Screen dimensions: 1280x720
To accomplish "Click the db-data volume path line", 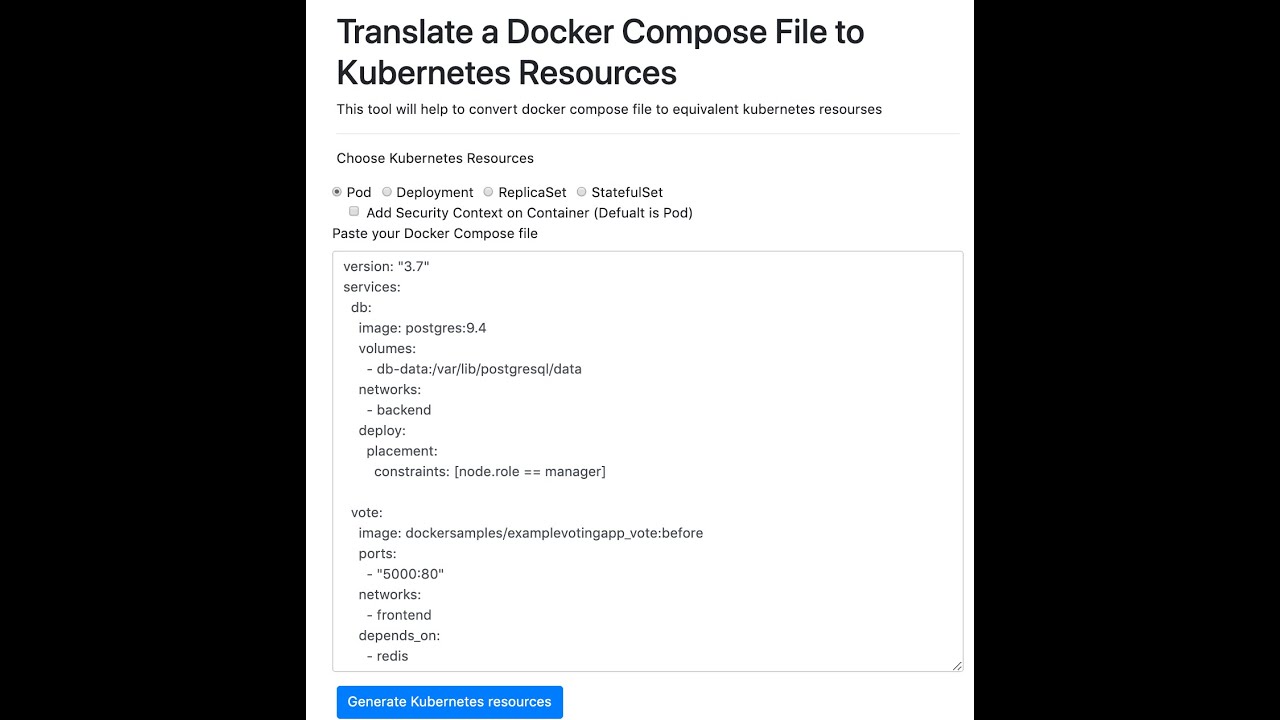I will (x=473, y=369).
